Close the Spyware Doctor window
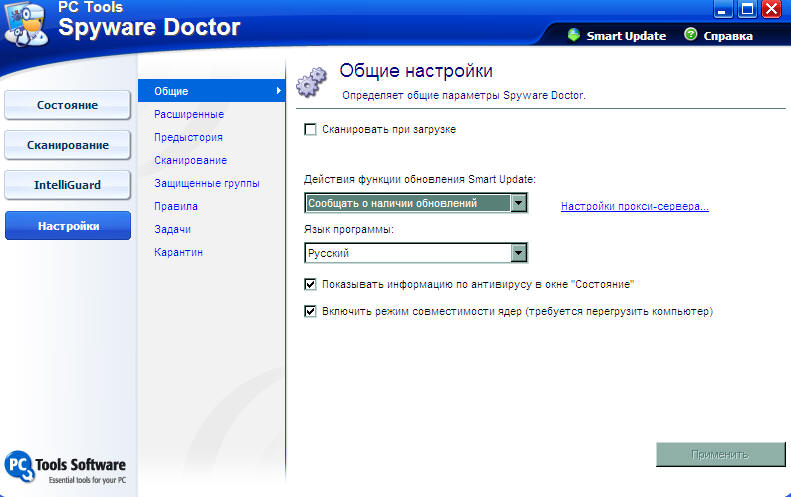Viewport: 791px width, 497px height. click(x=771, y=9)
